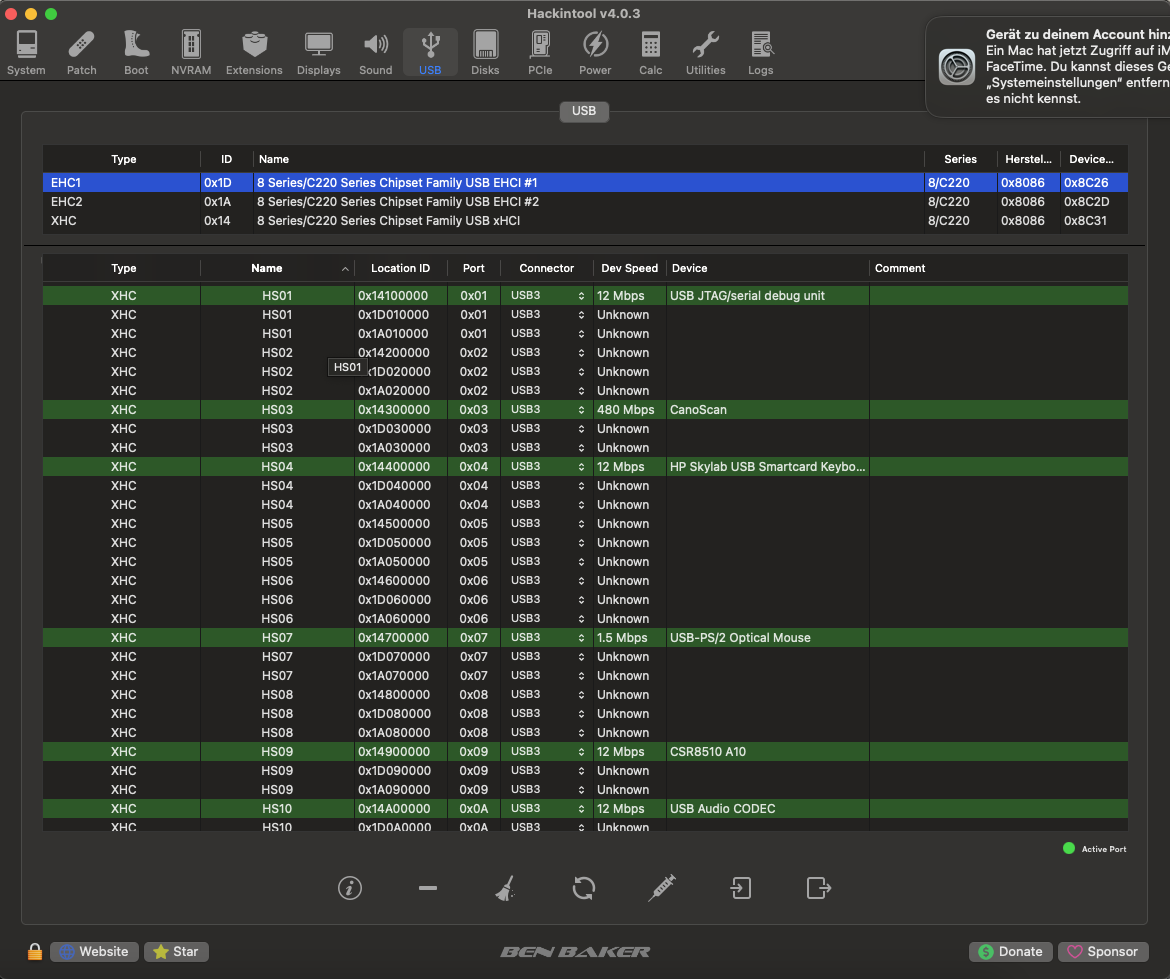1170x979 pixels.
Task: Switch to the Patch toolbar tab
Action: click(82, 53)
